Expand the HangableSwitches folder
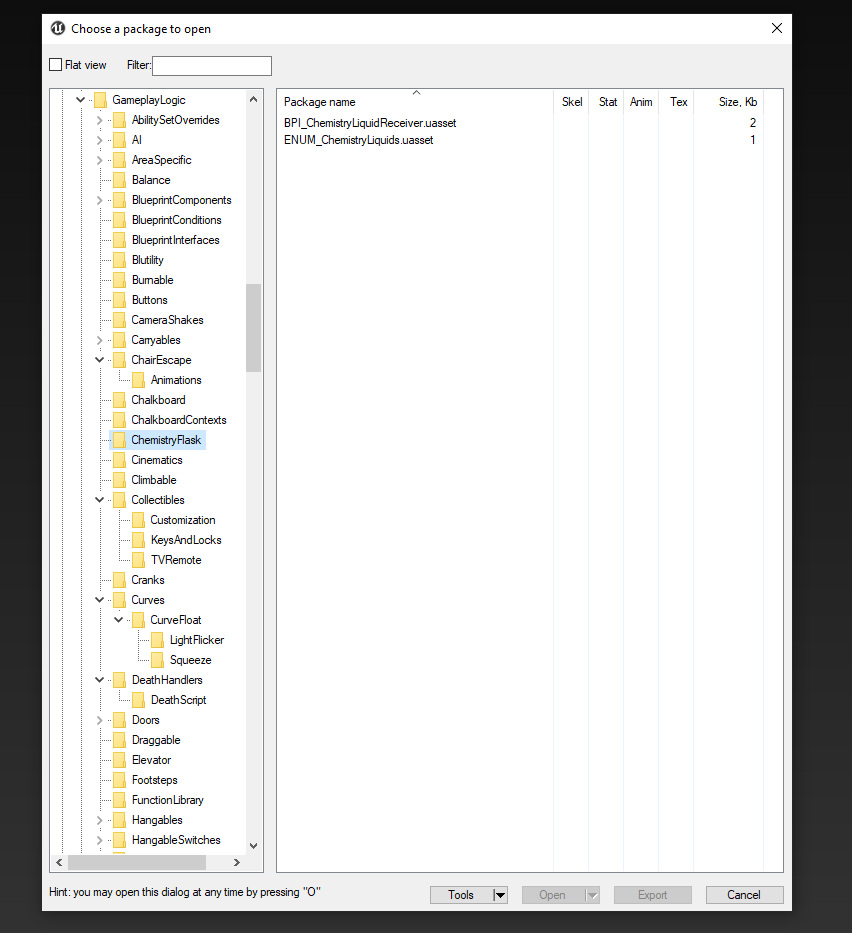 (99, 840)
